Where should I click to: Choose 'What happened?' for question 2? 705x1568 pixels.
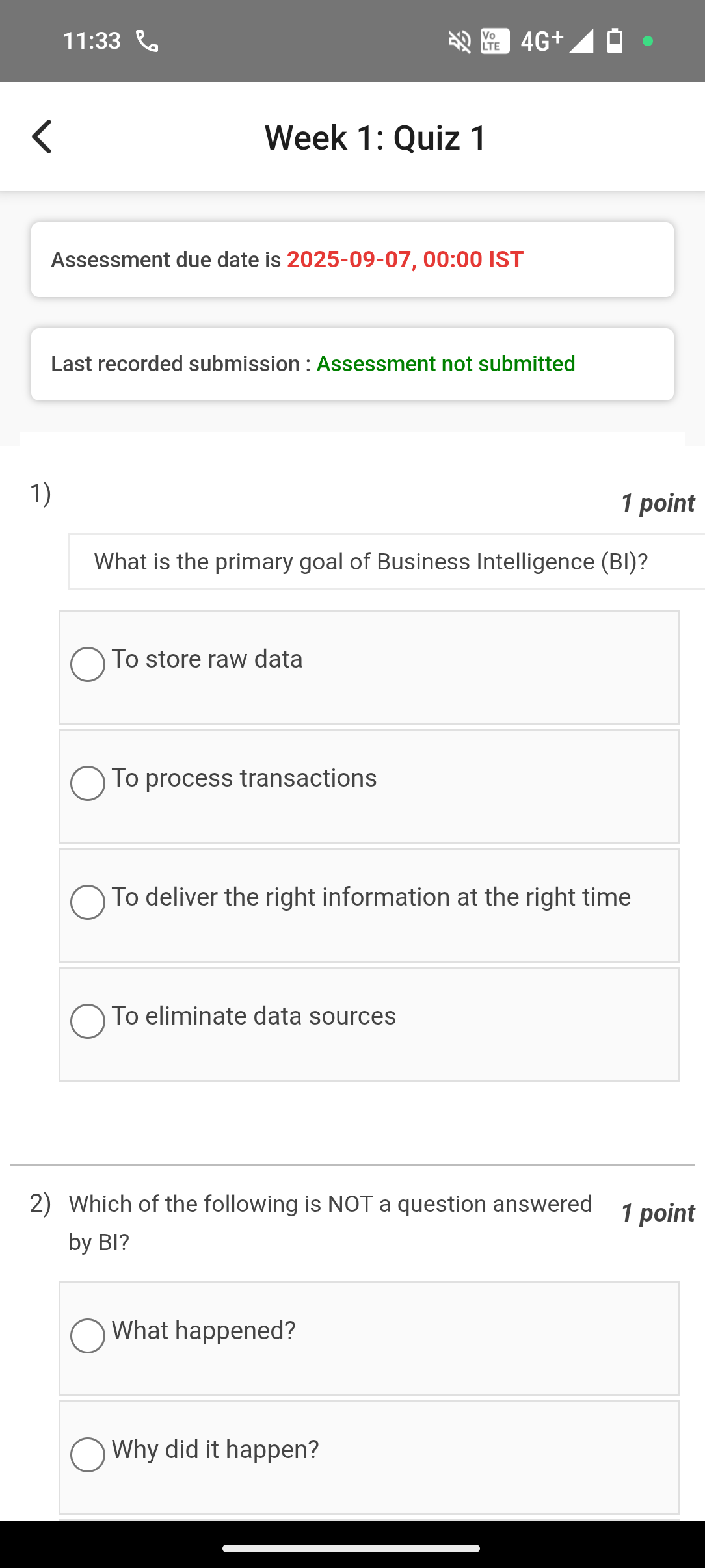click(88, 1336)
